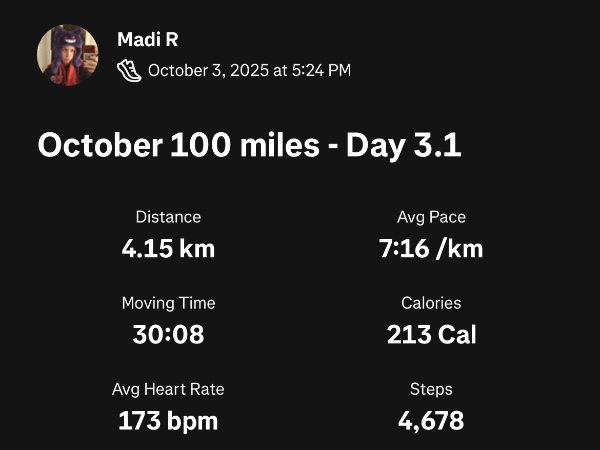Screen dimensions: 600x450
Task: Click the Avg Heart Rate label
Action: (x=168, y=389)
